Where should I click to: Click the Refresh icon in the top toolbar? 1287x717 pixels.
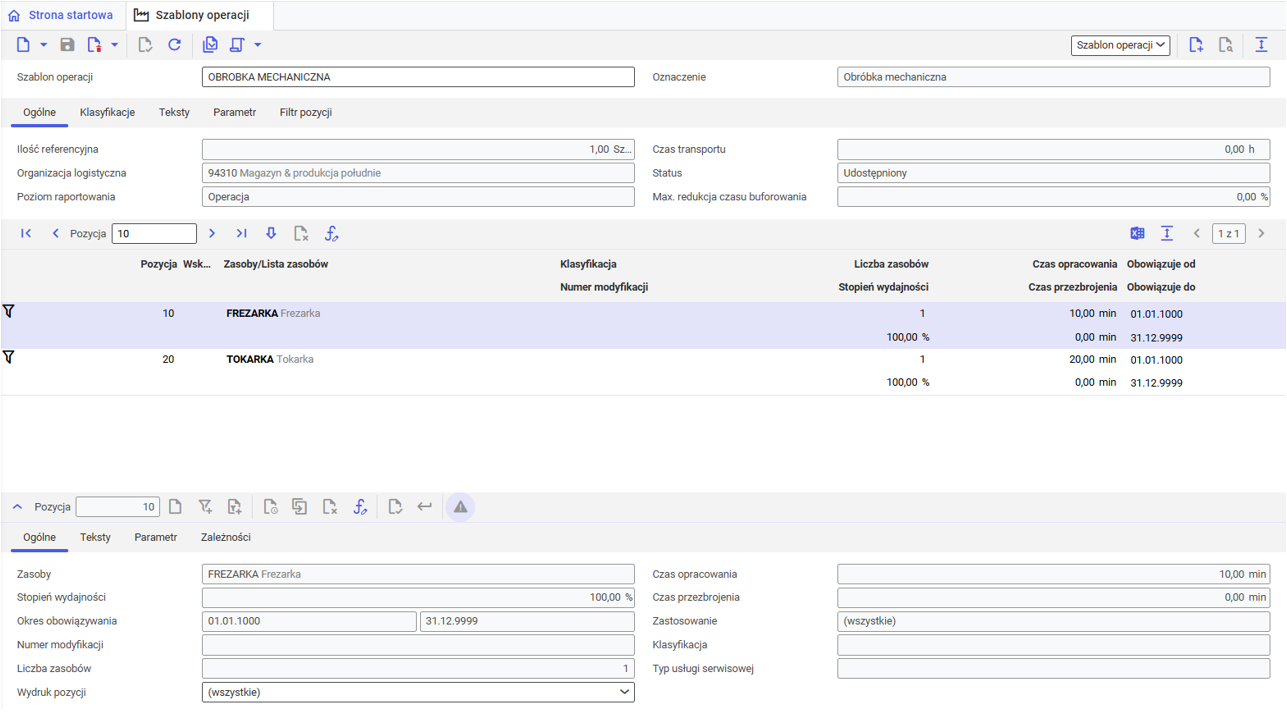point(174,45)
